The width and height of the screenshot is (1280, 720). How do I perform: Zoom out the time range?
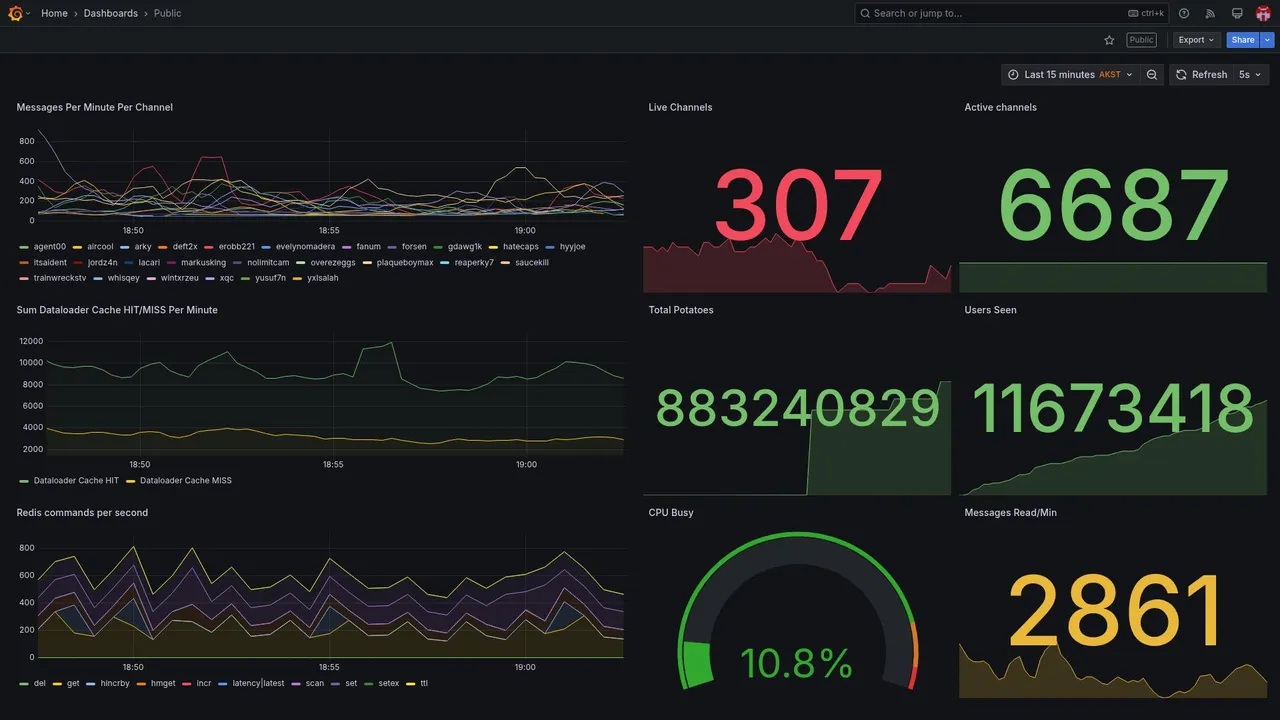[1152, 75]
